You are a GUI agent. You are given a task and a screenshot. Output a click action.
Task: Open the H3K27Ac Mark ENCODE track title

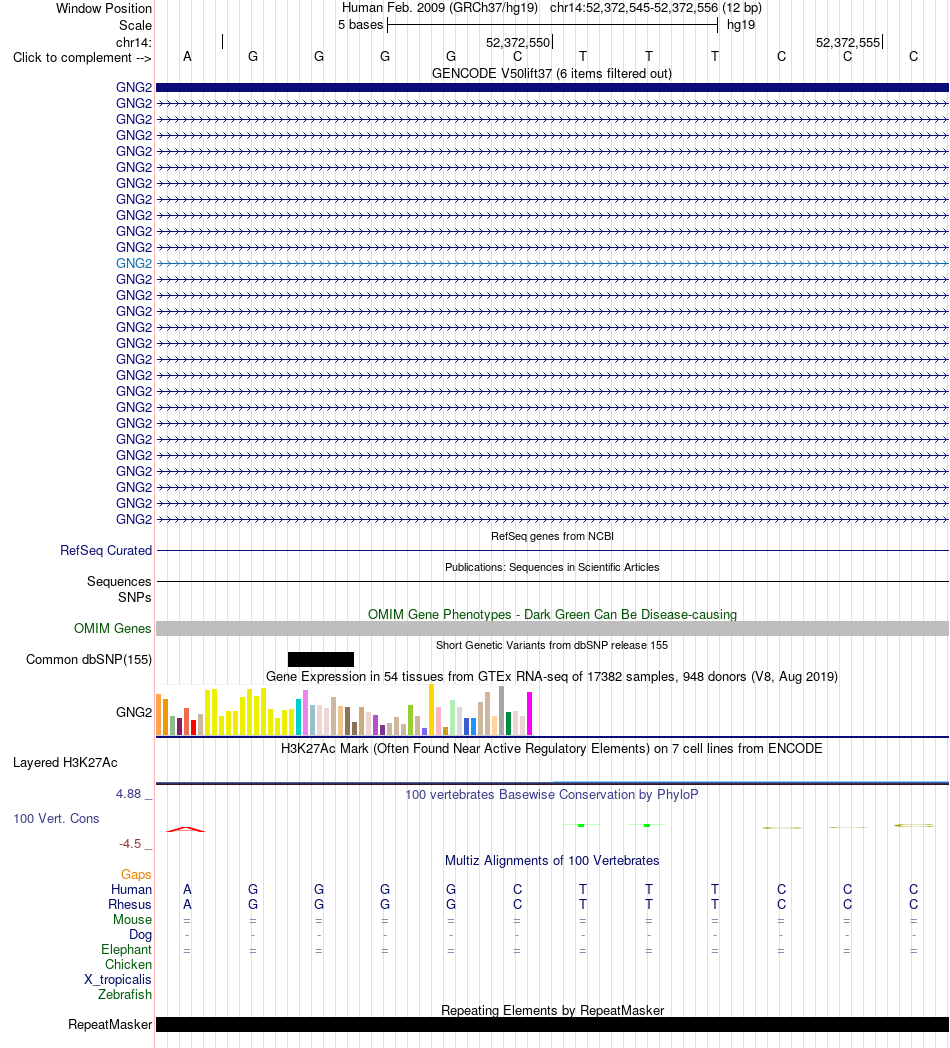pos(552,749)
